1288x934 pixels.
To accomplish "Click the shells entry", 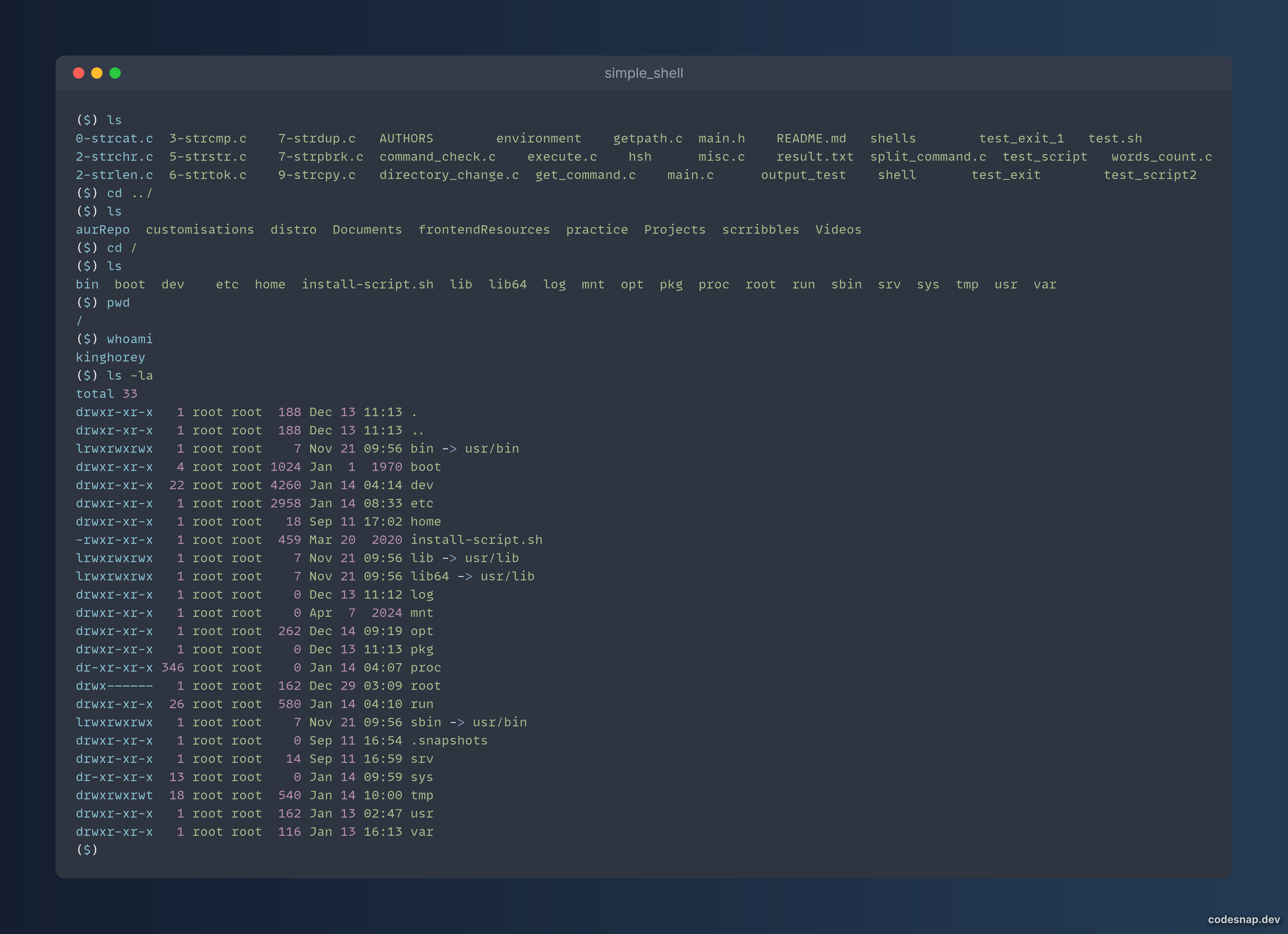I will [893, 139].
